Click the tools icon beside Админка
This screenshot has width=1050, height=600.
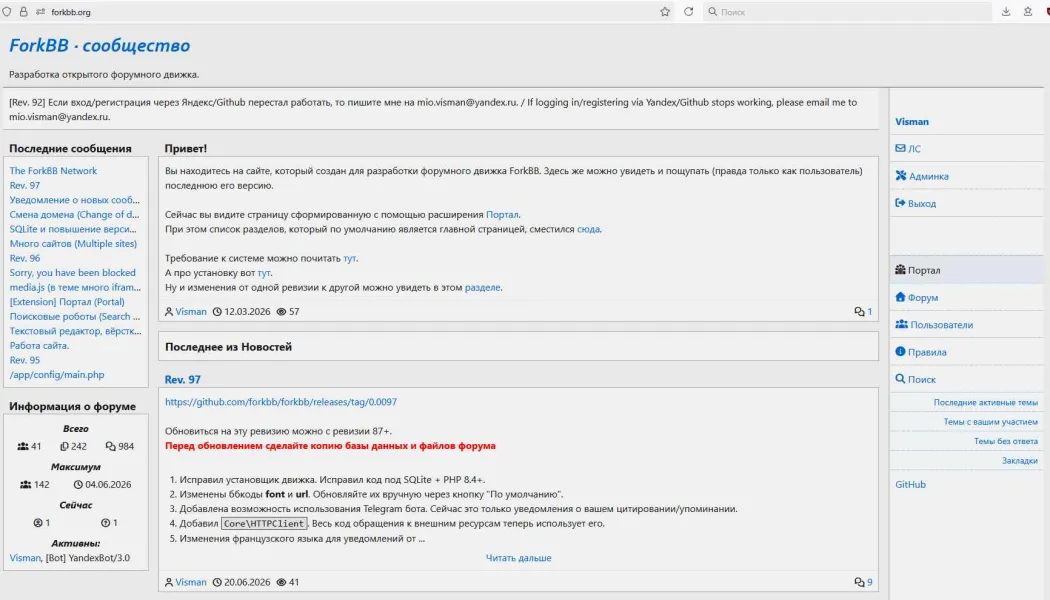pyautogui.click(x=901, y=175)
